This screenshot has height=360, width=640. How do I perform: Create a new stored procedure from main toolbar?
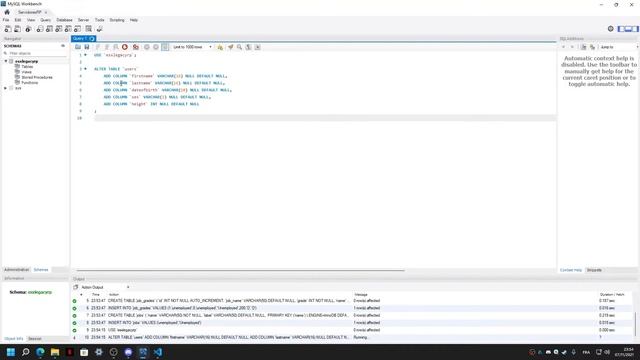pyautogui.click(x=68, y=29)
